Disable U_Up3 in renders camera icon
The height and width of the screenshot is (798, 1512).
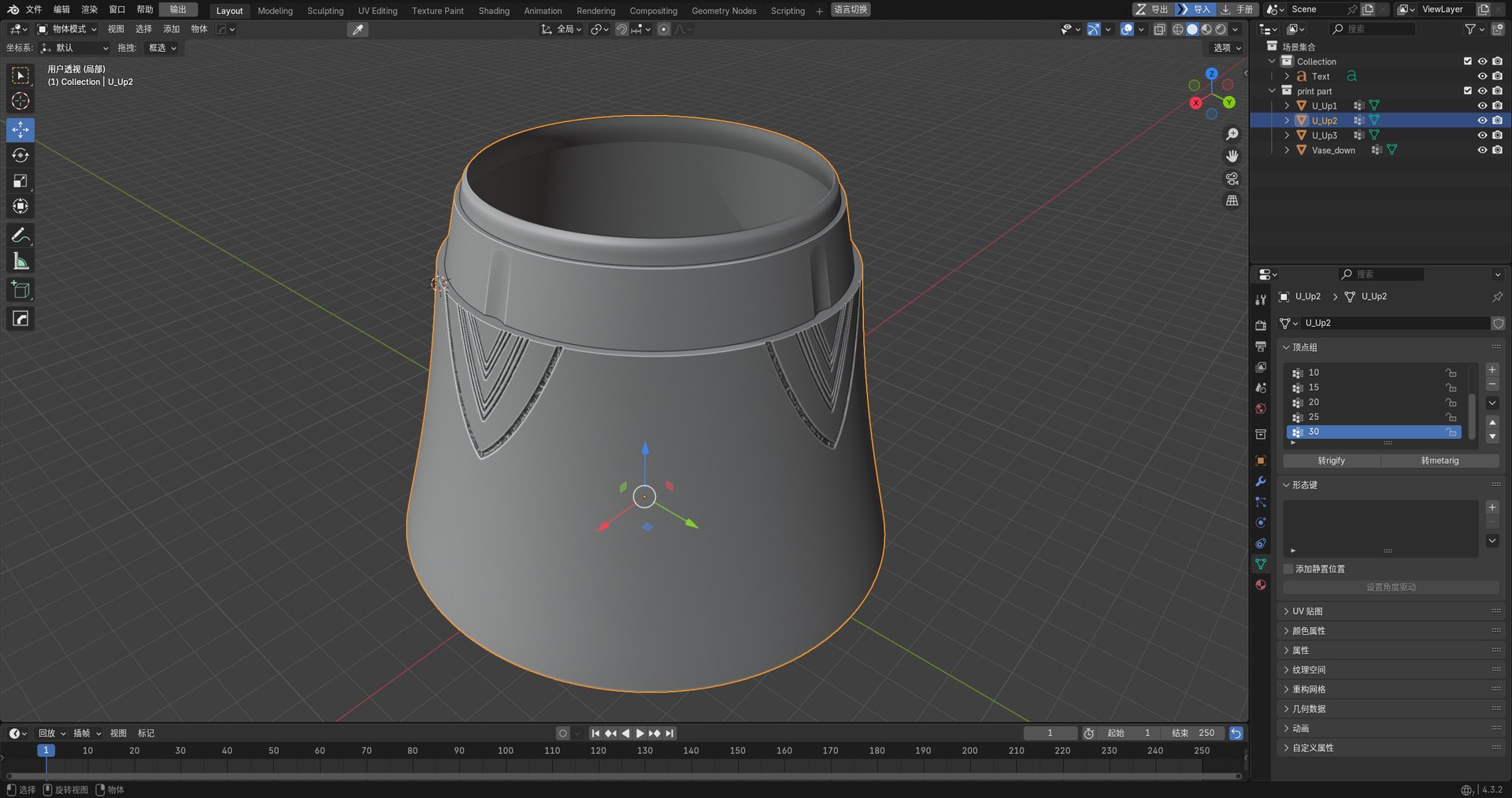[1497, 135]
